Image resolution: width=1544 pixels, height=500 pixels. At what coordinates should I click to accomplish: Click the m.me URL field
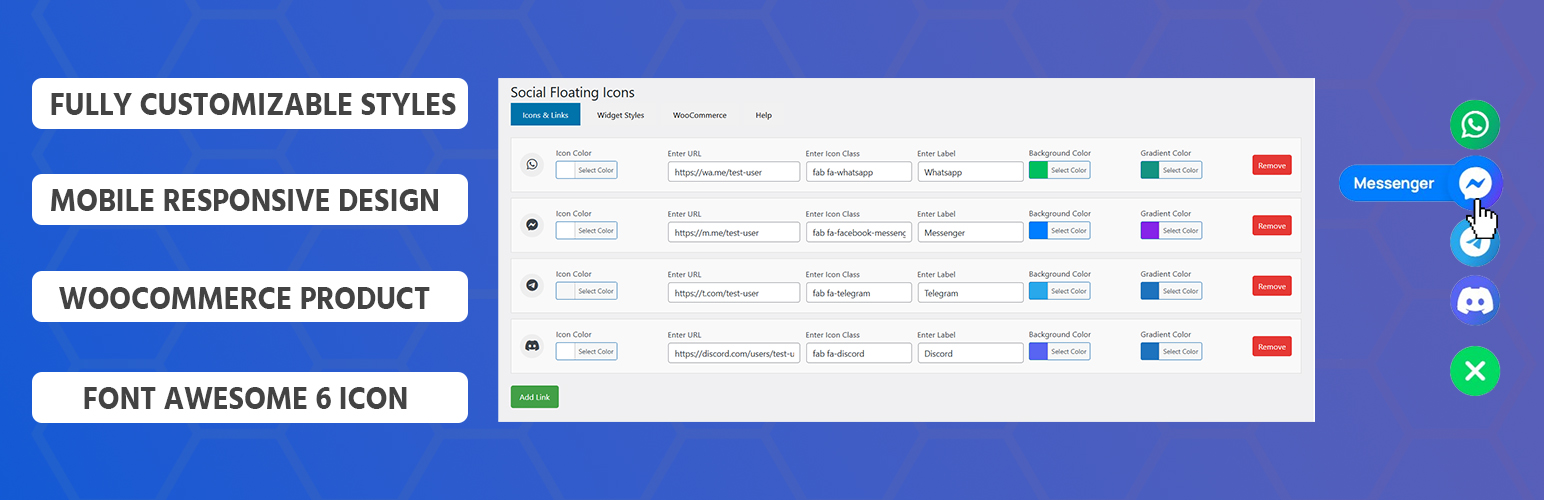734,232
